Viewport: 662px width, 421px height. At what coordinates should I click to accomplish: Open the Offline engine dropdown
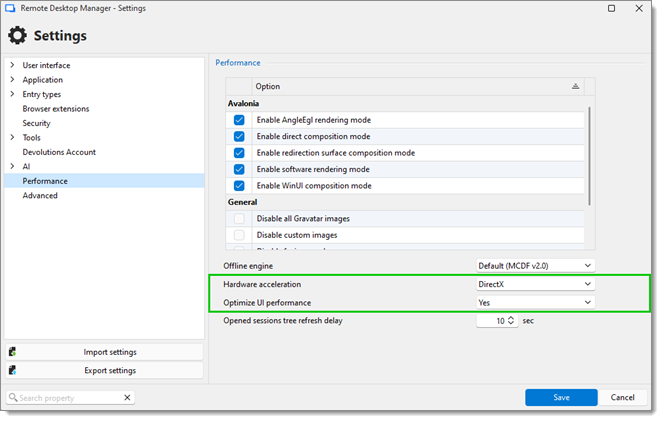pos(535,266)
